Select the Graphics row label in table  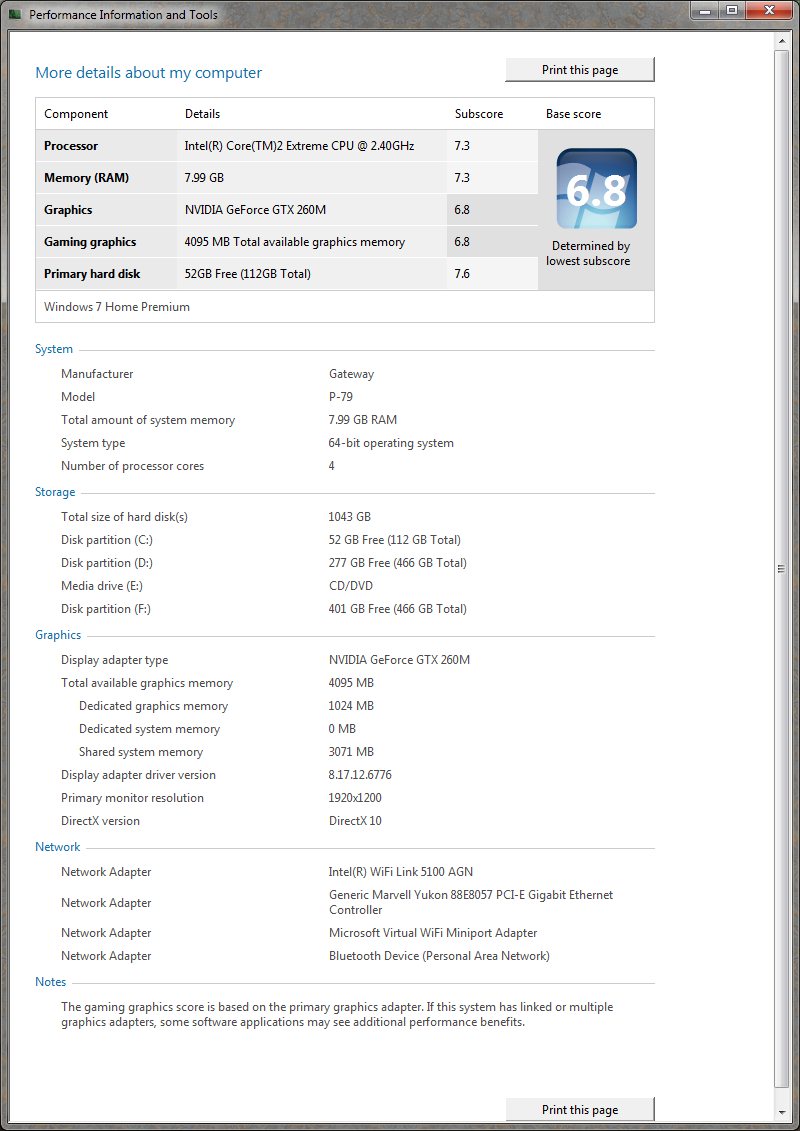(x=68, y=210)
